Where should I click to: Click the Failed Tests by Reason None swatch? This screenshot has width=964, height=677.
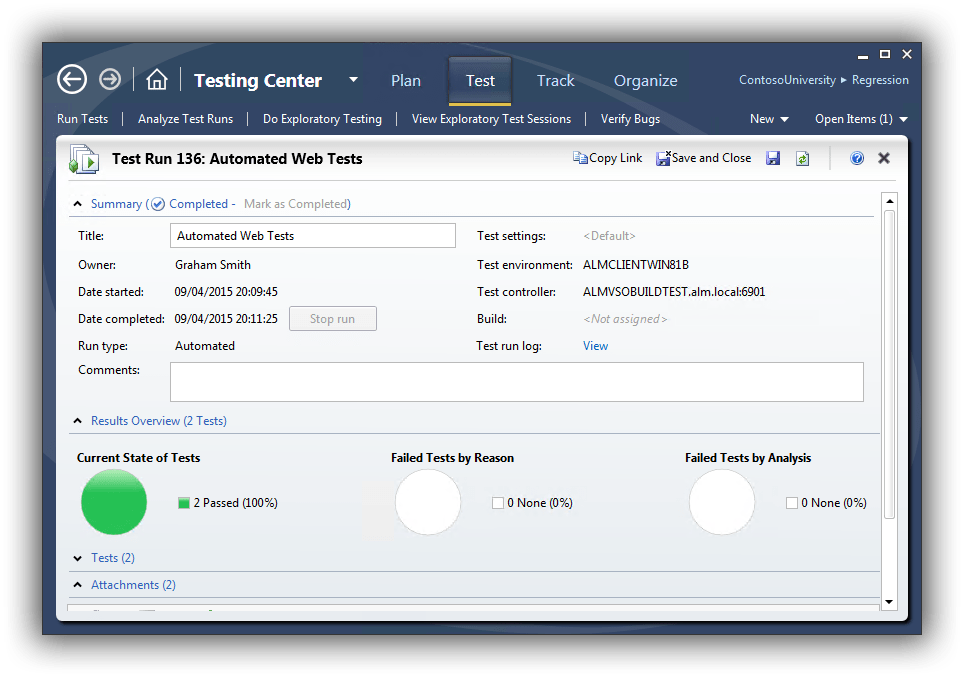click(497, 503)
